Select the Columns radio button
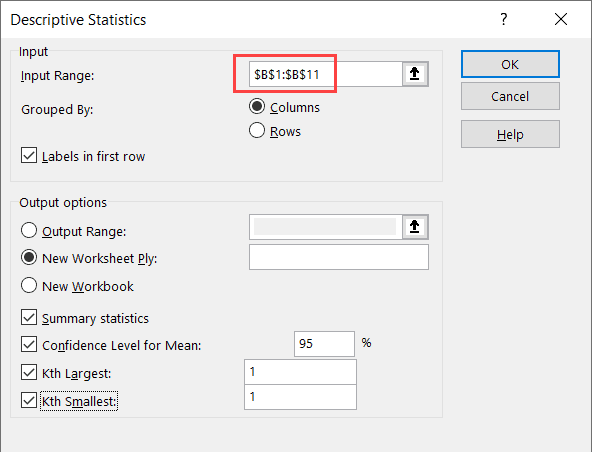Screen dimensions: 592x452 [257, 106]
